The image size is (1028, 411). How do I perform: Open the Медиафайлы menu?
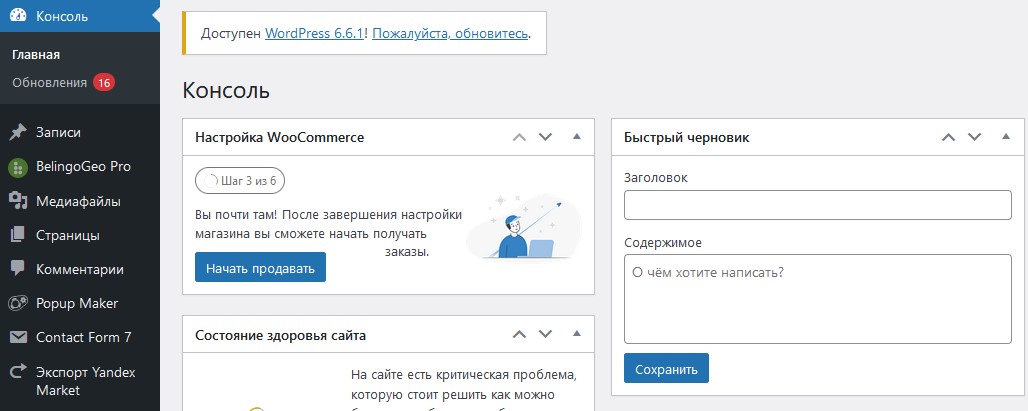pyautogui.click(x=80, y=201)
